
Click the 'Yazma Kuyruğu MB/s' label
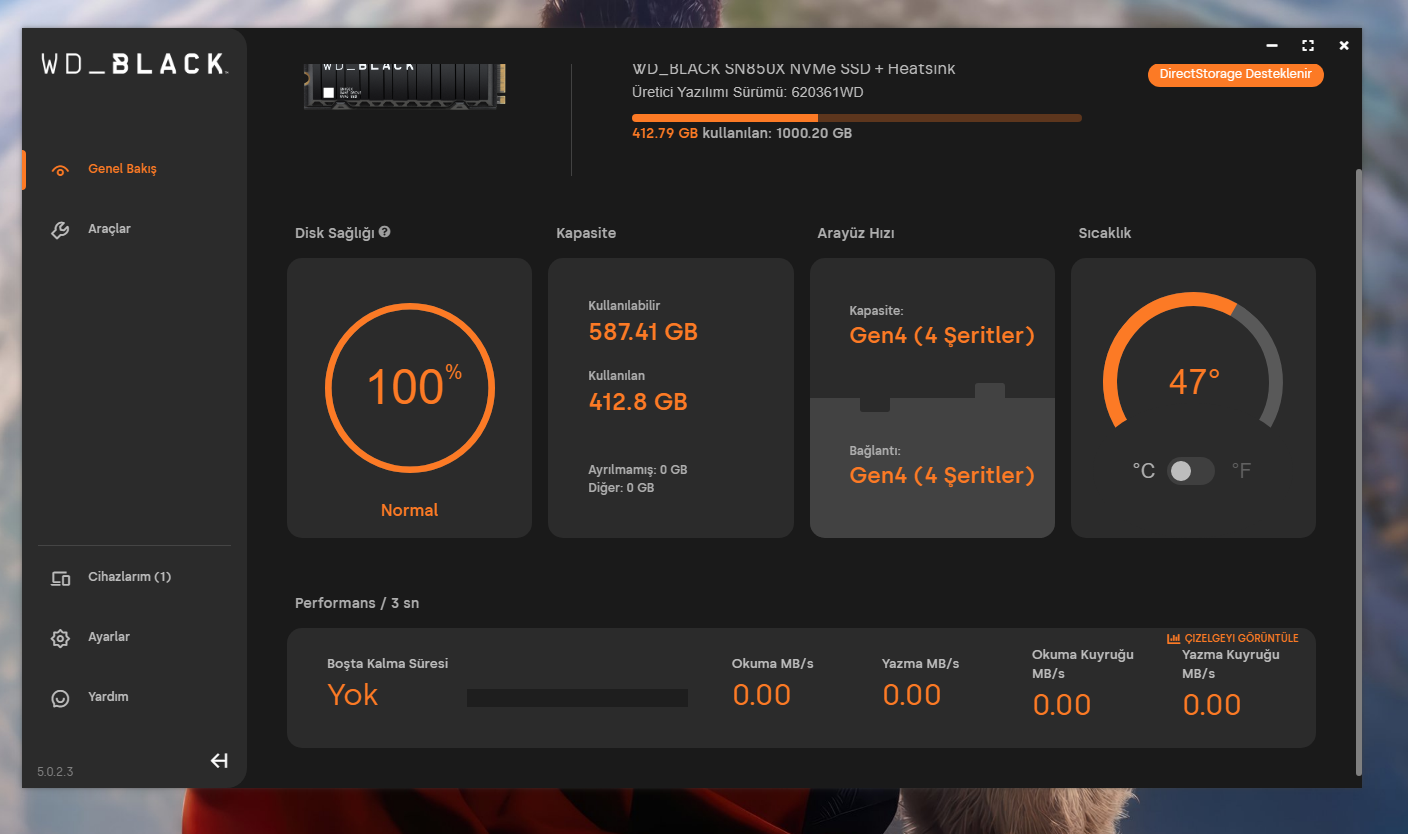click(x=1231, y=664)
